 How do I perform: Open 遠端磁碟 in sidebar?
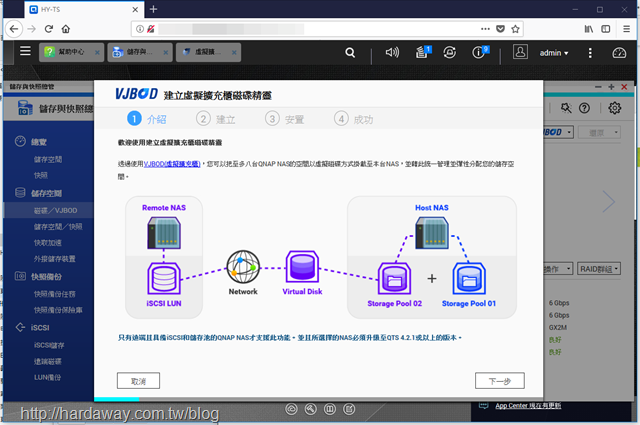click(x=48, y=361)
